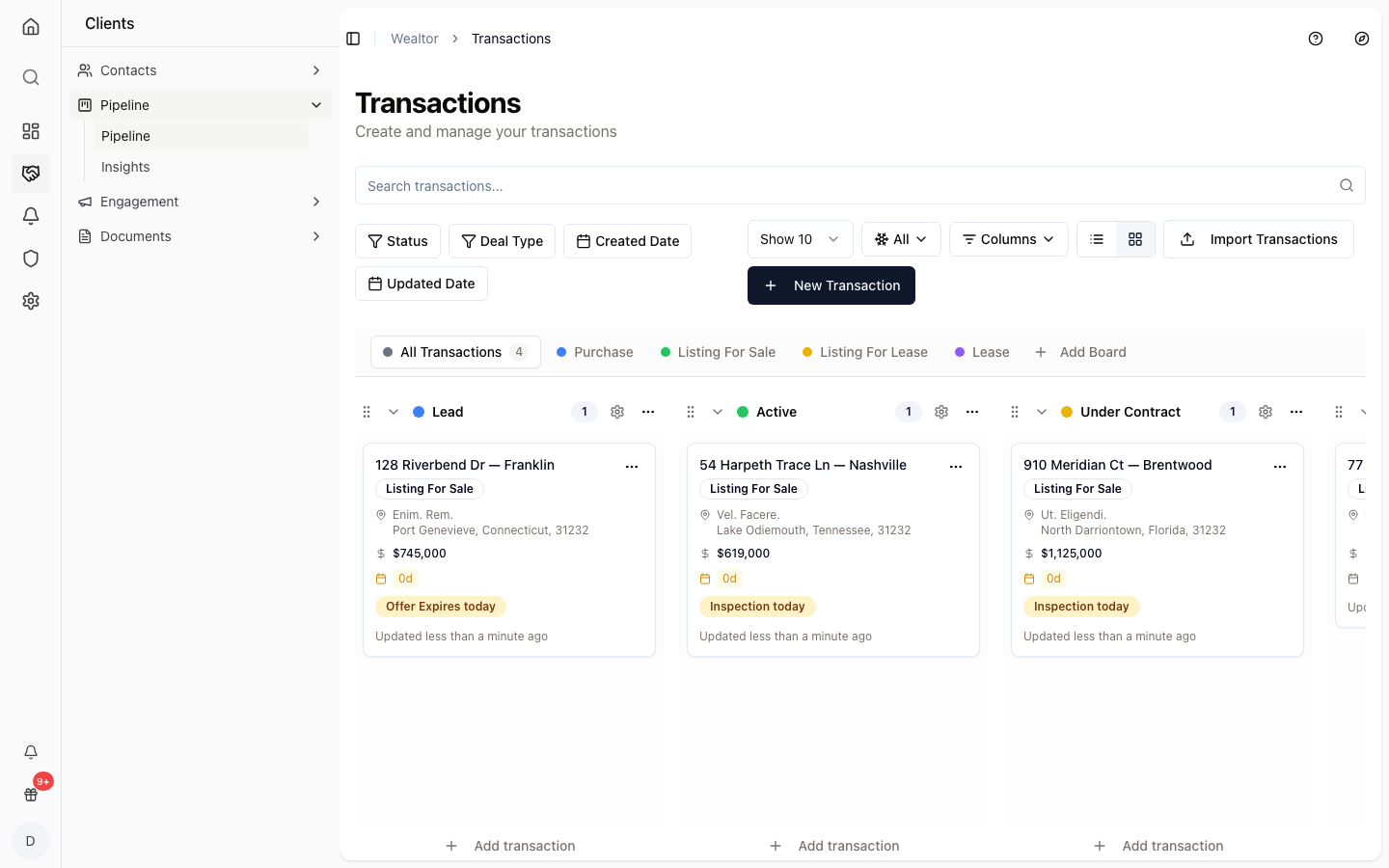Open the D user avatar
Screen dimensions: 1389x868
pyautogui.click(x=31, y=841)
